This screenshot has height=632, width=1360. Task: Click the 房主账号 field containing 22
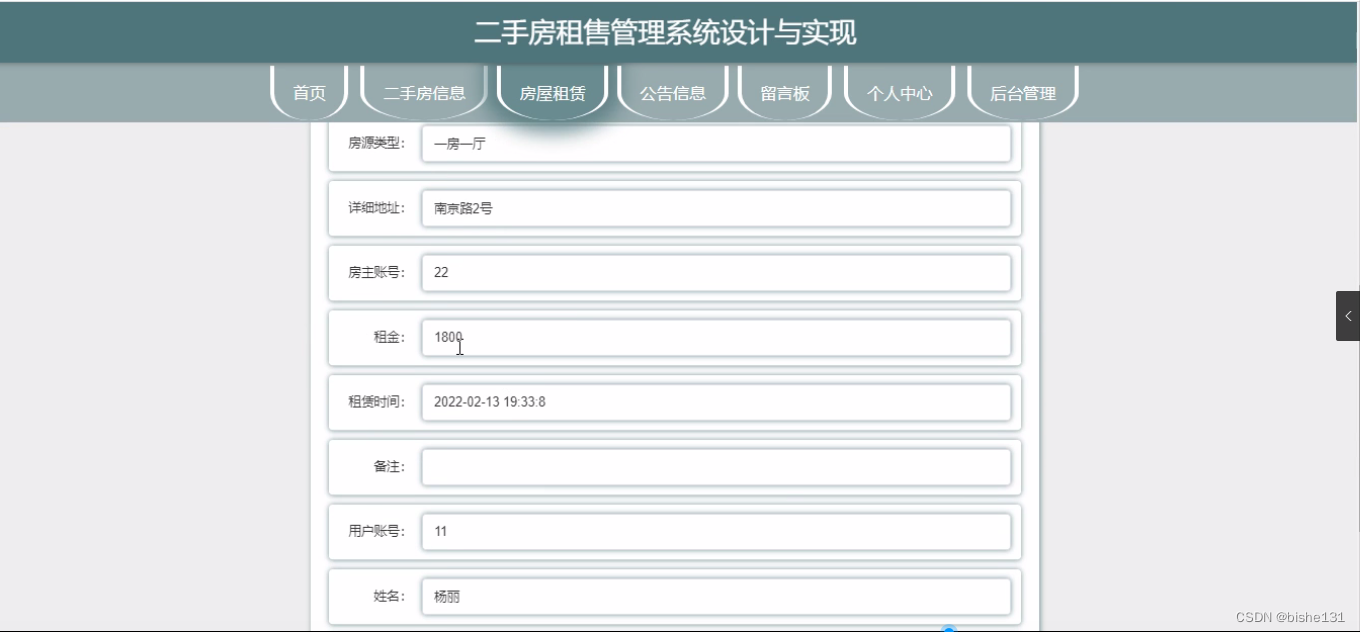(x=716, y=272)
